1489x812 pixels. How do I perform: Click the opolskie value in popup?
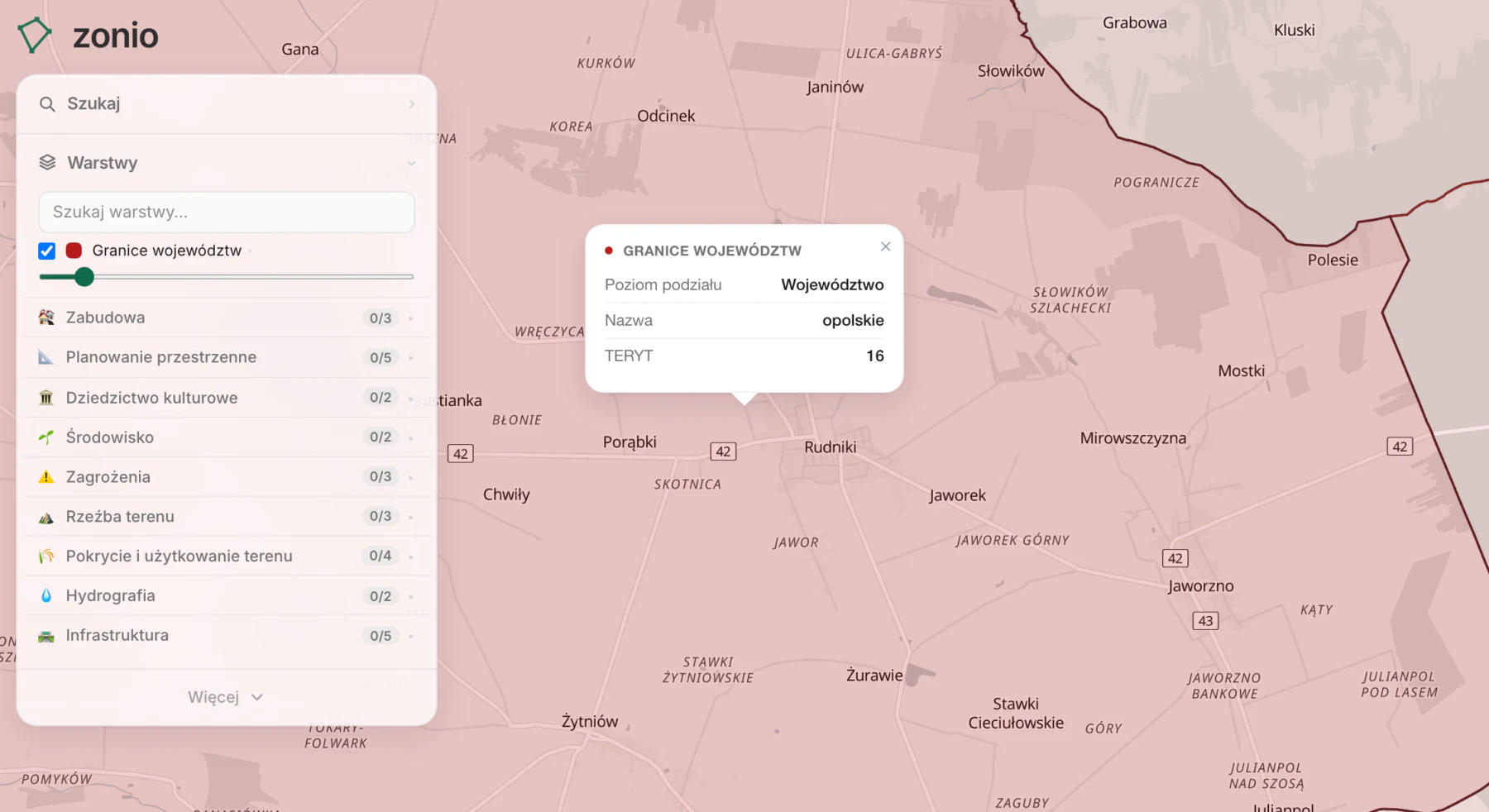853,320
